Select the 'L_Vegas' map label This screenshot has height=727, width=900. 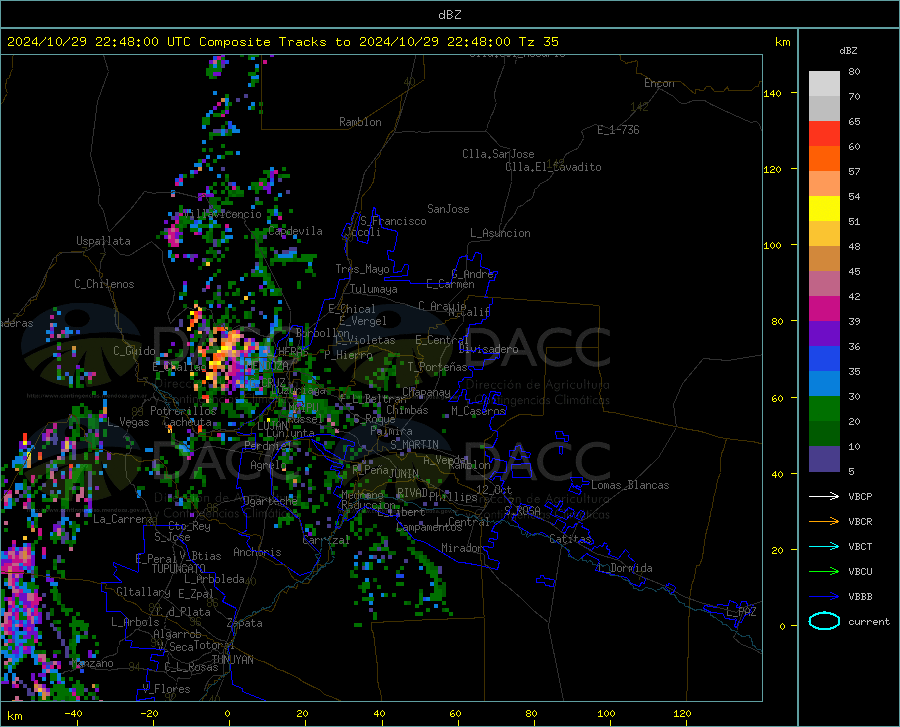click(x=128, y=422)
